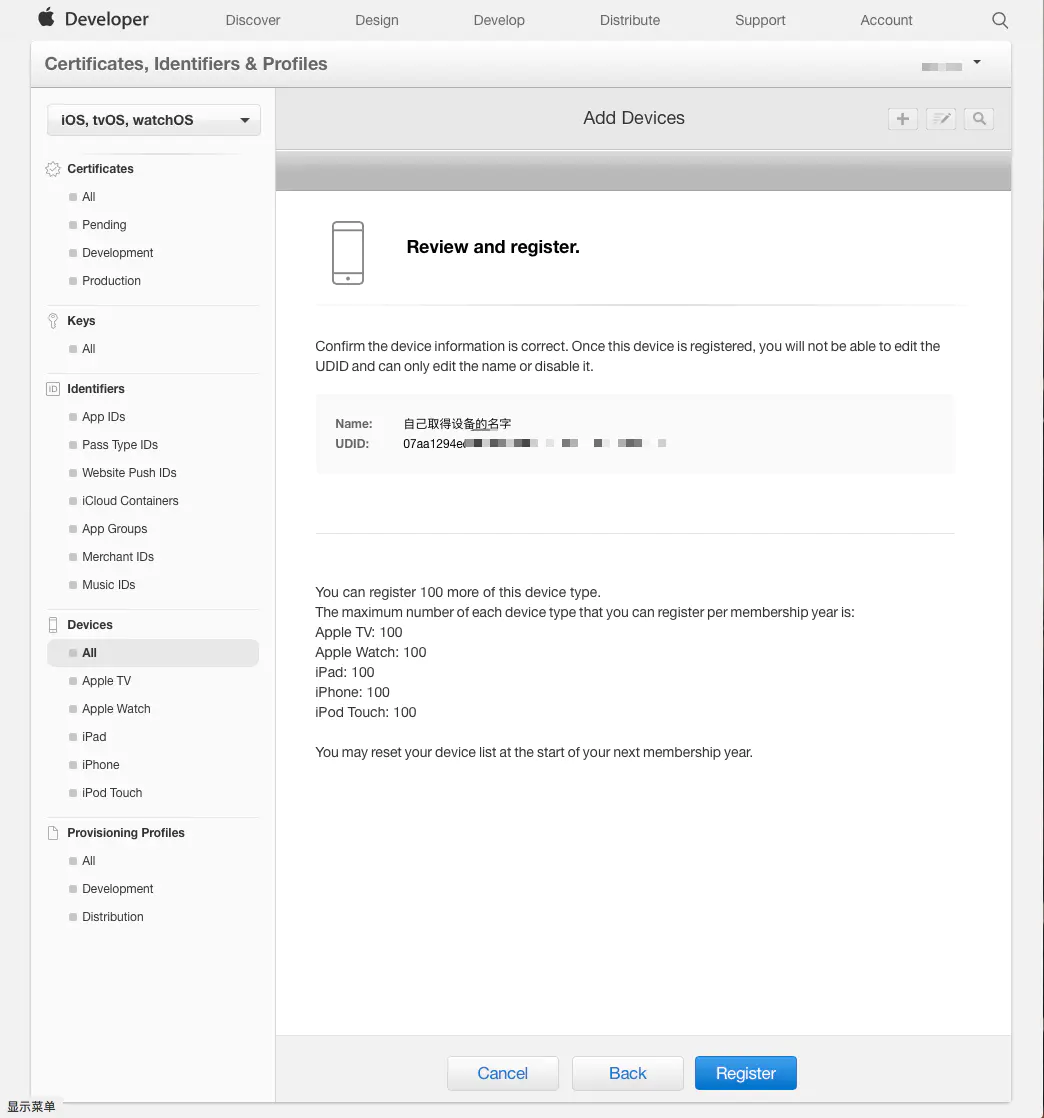Click the add device plus icon
Viewport: 1044px width, 1118px height.
tap(902, 119)
